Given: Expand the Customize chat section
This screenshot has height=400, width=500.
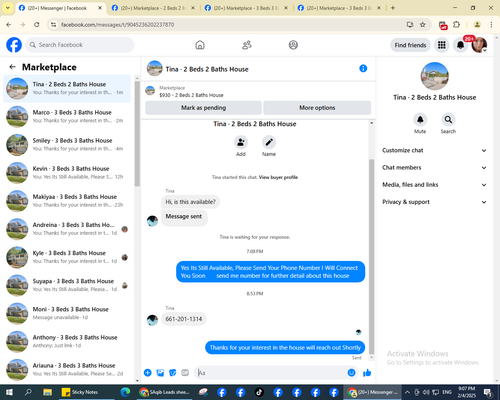Looking at the screenshot, I should pos(434,150).
